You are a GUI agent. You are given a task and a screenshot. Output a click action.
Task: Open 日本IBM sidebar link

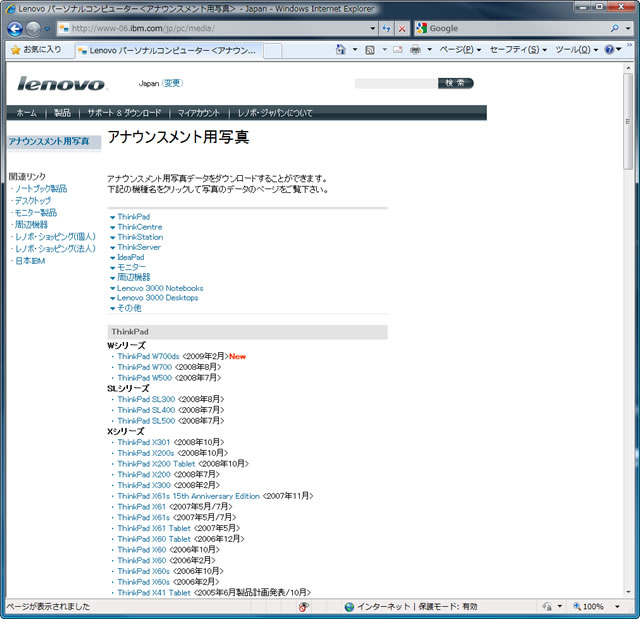30,261
